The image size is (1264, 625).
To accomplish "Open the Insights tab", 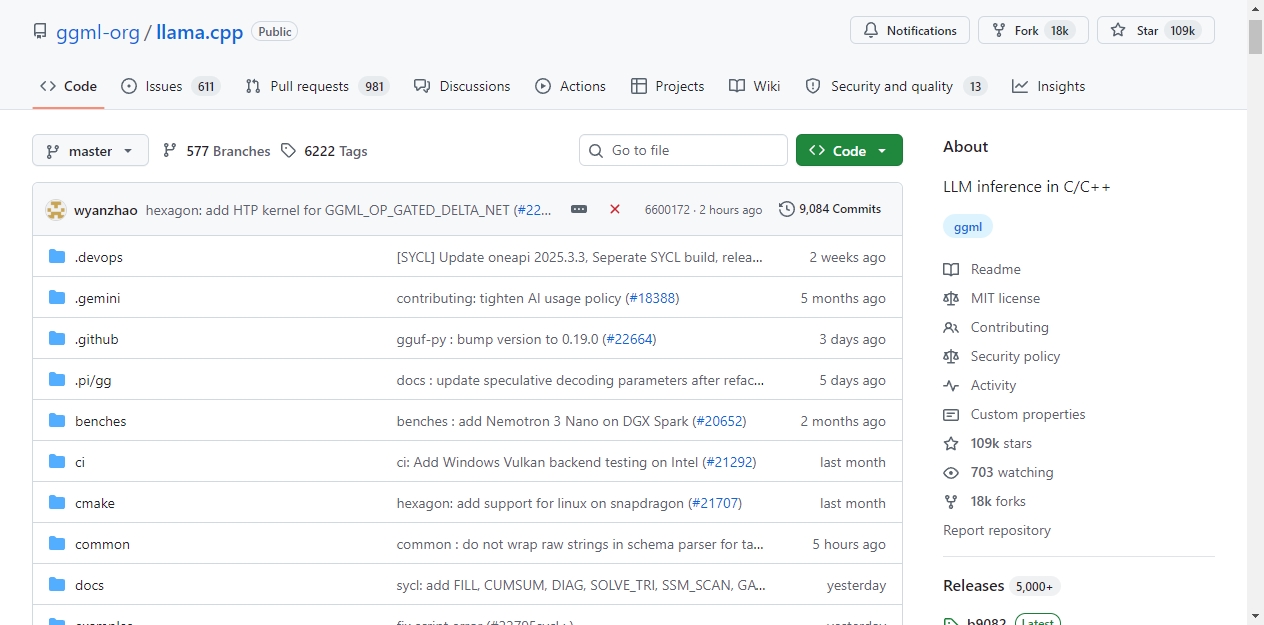I will coord(1048,86).
